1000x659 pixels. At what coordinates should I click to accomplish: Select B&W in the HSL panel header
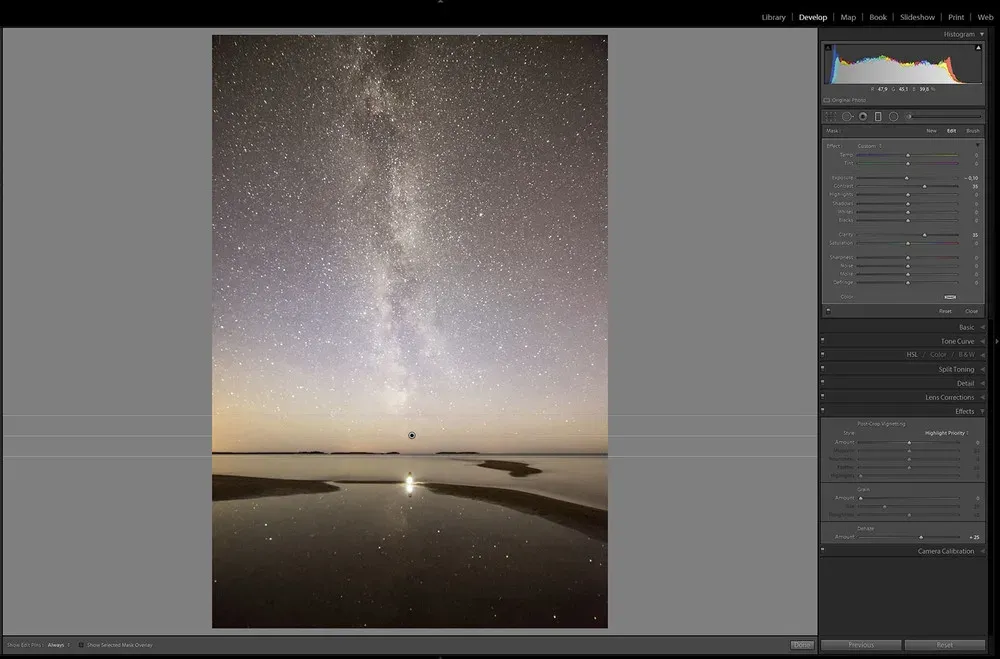tap(966, 355)
